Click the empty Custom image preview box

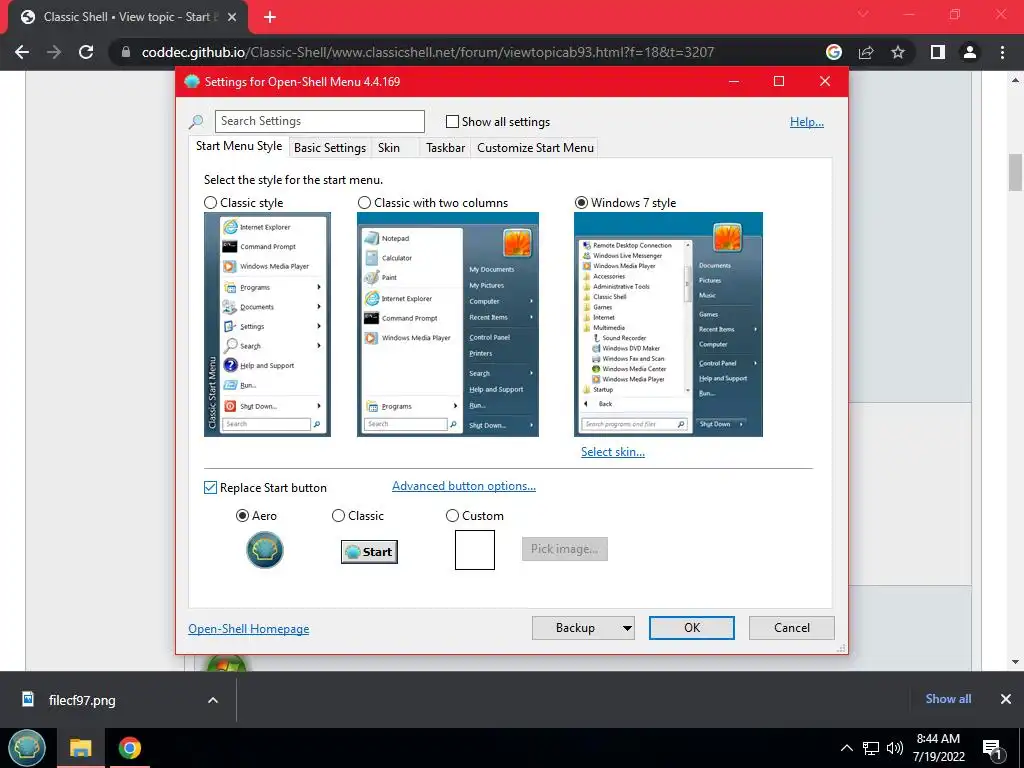[475, 550]
